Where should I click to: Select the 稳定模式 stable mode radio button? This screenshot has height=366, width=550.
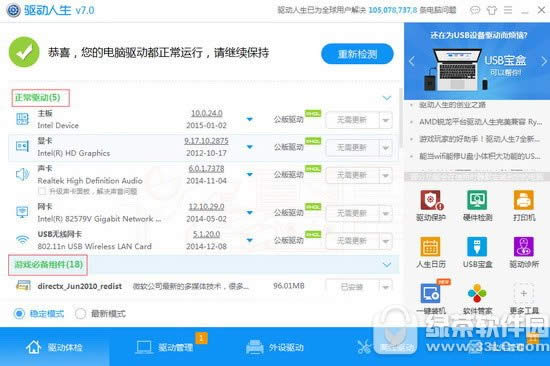tap(19, 313)
